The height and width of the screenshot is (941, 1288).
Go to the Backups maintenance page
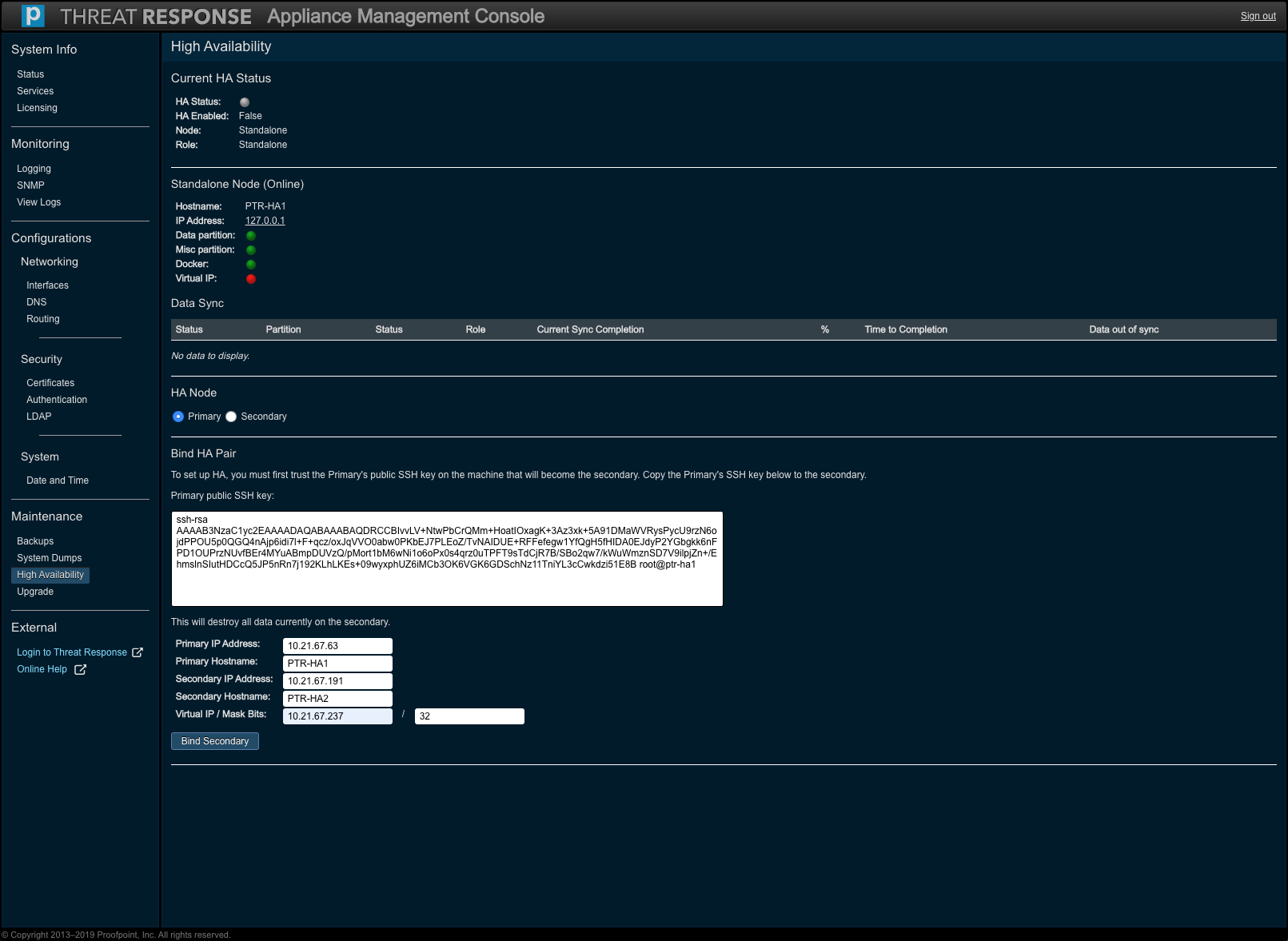click(35, 541)
